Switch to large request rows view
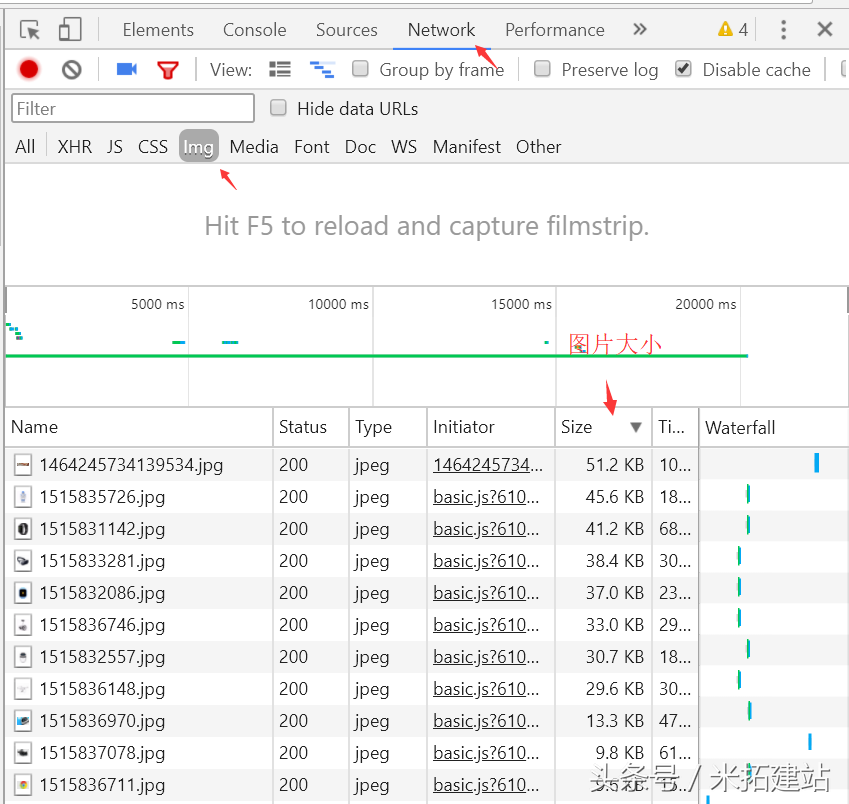 [280, 69]
